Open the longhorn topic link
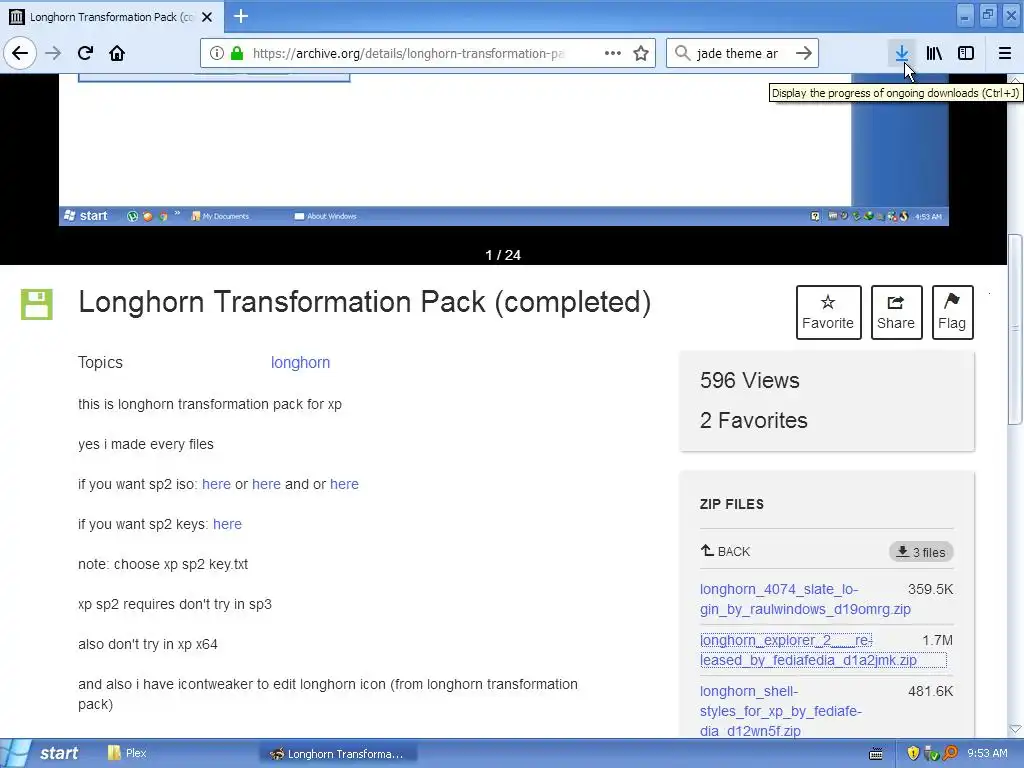1024x768 pixels. pos(300,362)
